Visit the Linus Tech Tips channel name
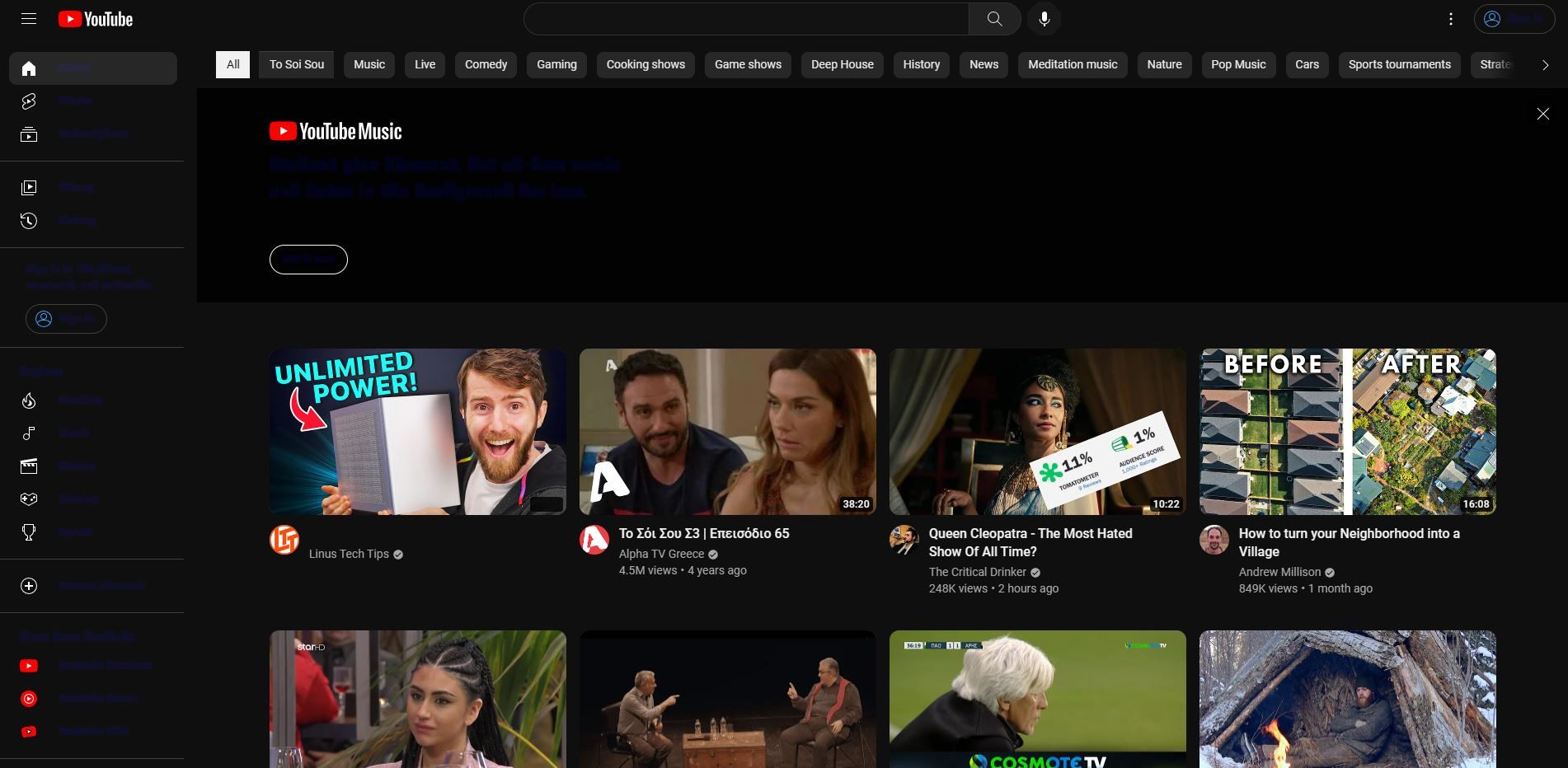 coord(349,555)
